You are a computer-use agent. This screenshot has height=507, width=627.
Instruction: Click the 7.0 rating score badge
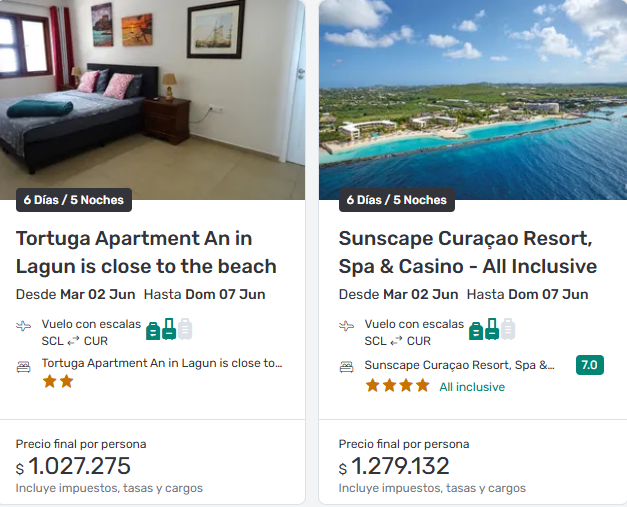point(590,365)
